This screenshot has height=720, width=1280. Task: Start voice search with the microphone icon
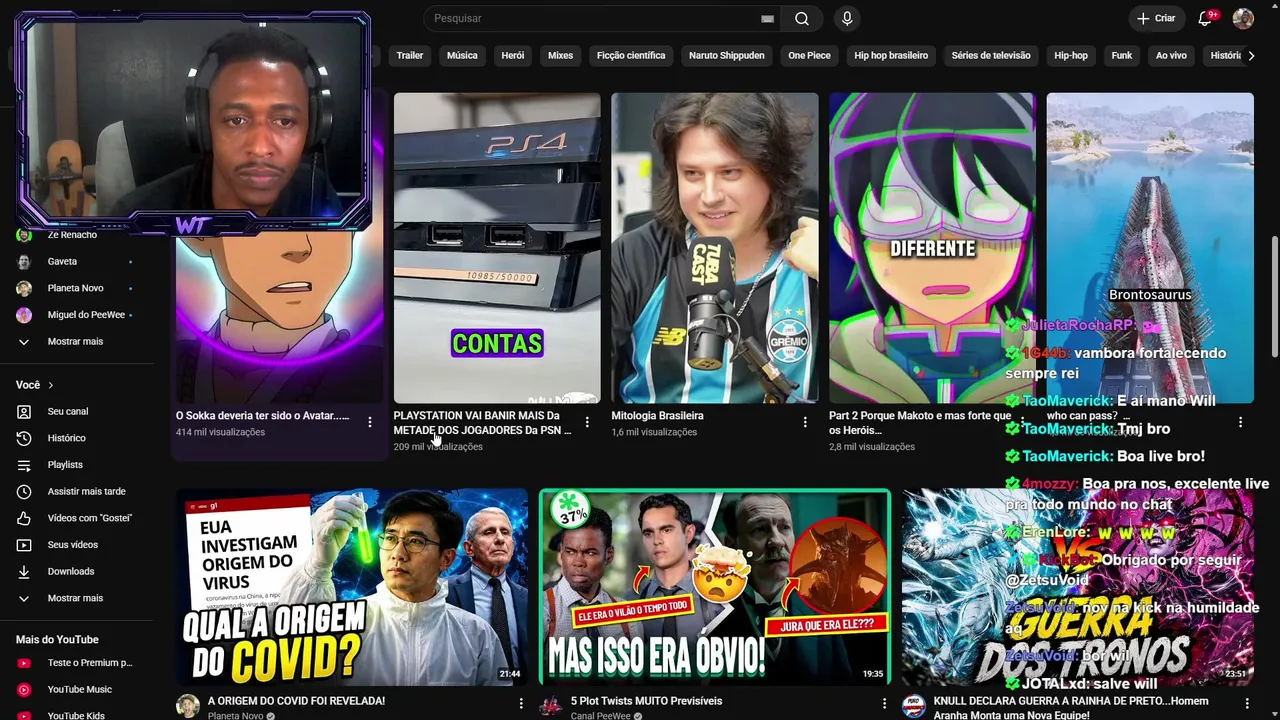click(x=848, y=18)
